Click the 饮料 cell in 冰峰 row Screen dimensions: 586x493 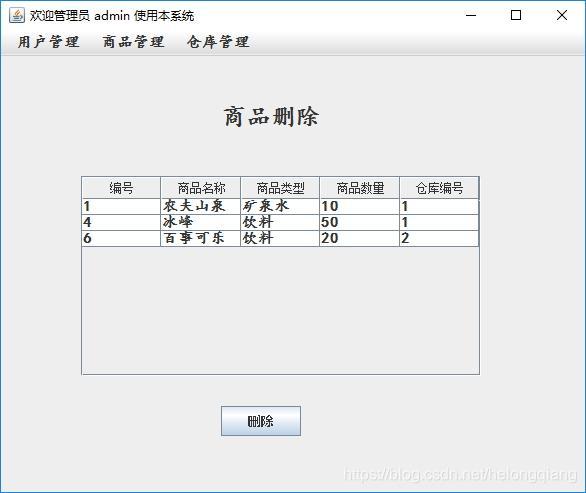pos(280,222)
